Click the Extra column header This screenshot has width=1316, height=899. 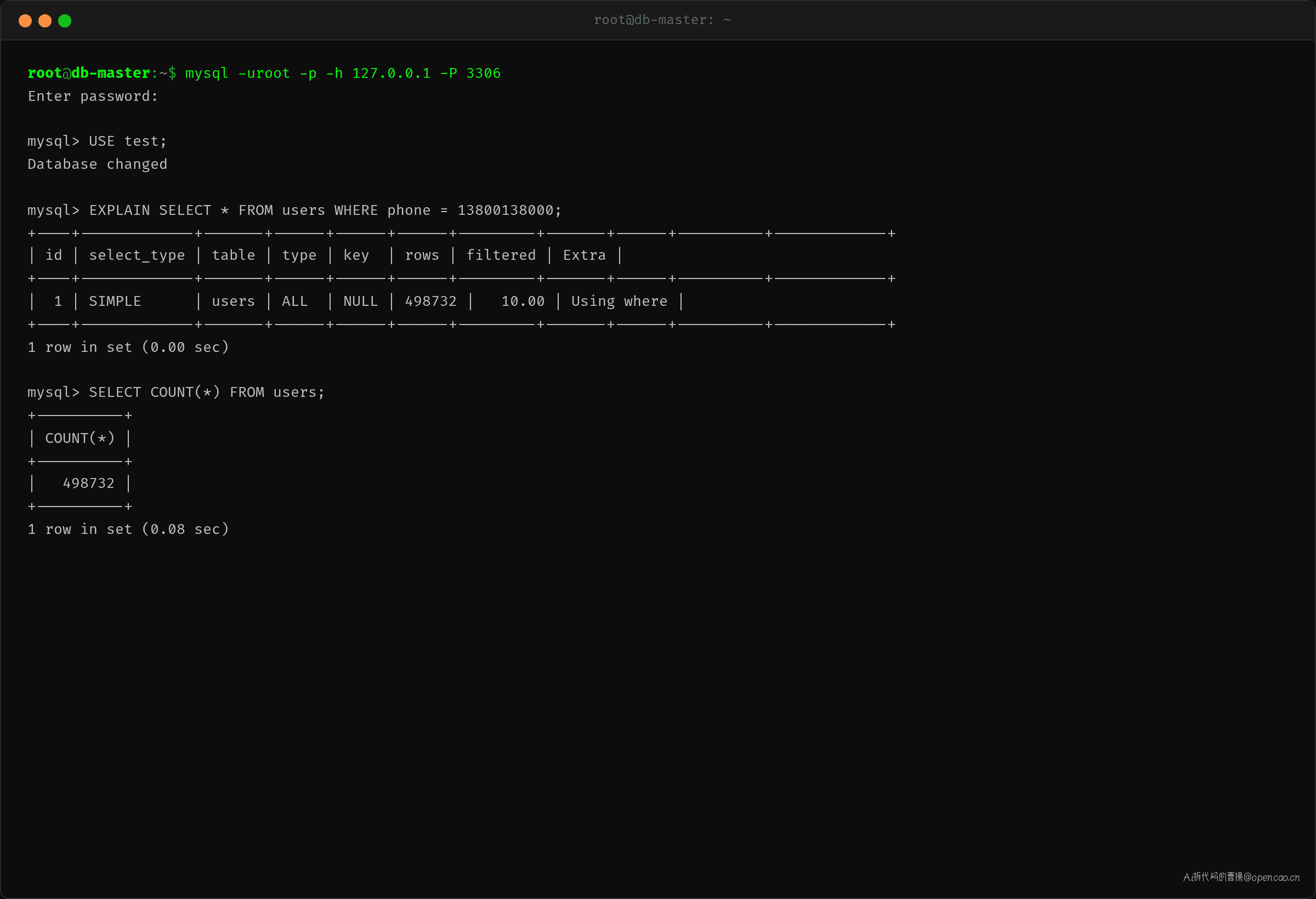(584, 255)
